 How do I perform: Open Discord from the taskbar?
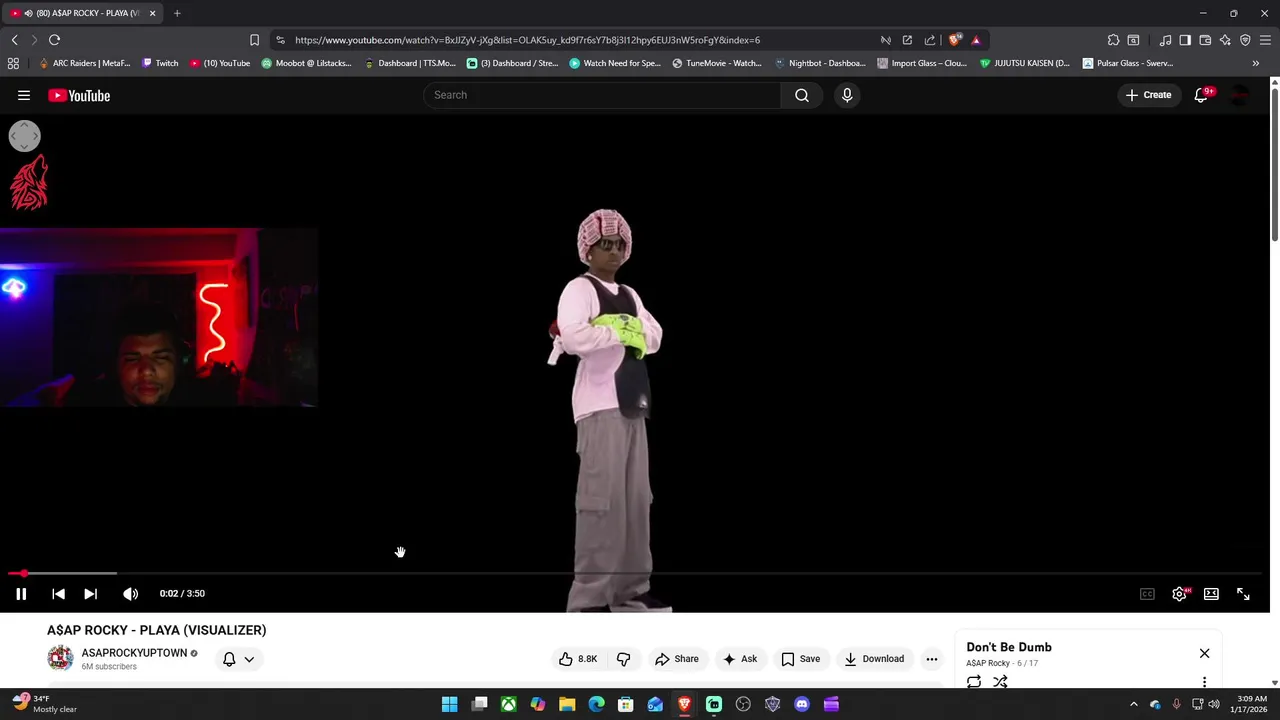pyautogui.click(x=801, y=704)
